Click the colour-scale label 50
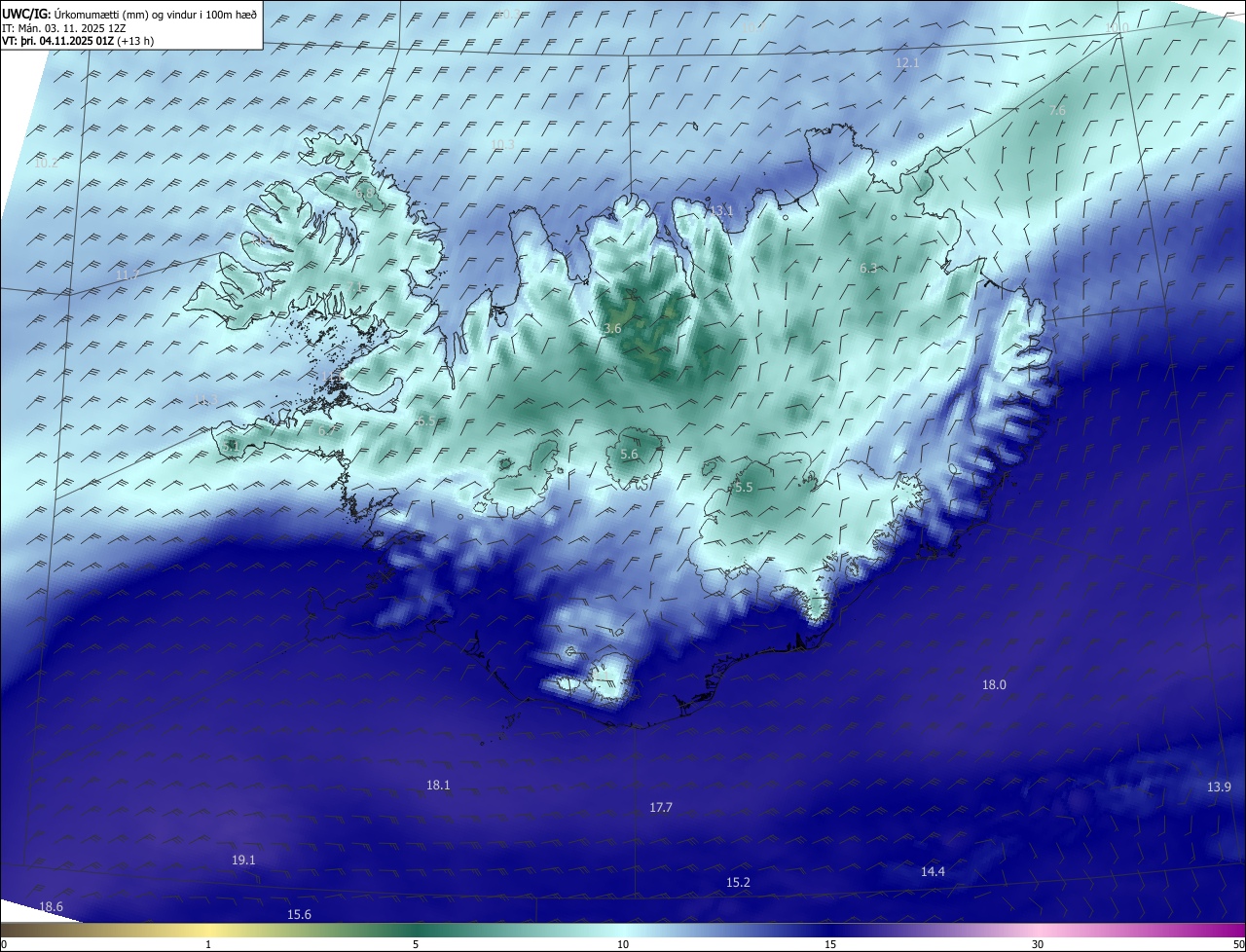This screenshot has width=1246, height=952. click(x=1238, y=944)
